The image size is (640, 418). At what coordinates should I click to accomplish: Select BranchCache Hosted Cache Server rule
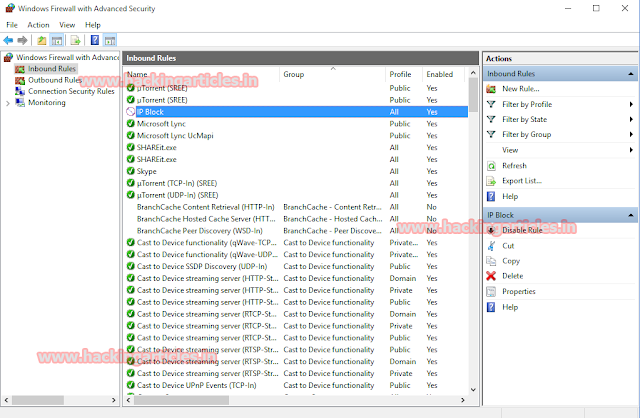297,219
